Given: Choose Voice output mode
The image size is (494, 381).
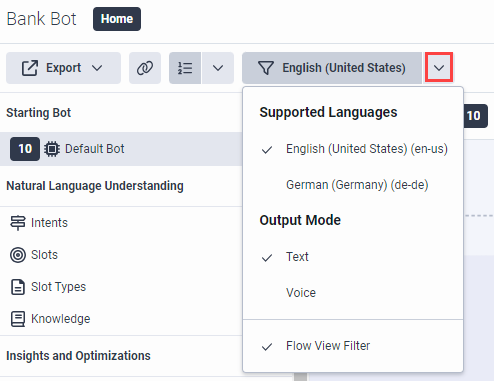Looking at the screenshot, I should (353, 293).
